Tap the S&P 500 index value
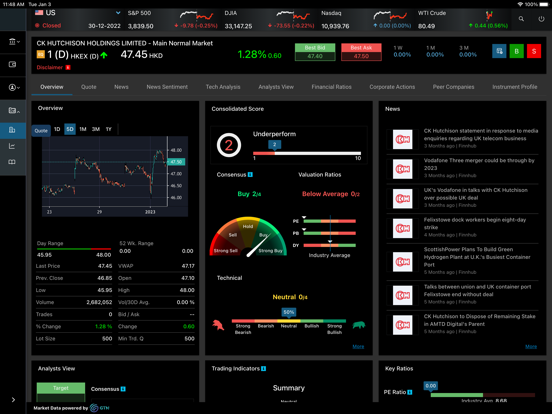The height and width of the screenshot is (414, 552). [x=140, y=26]
